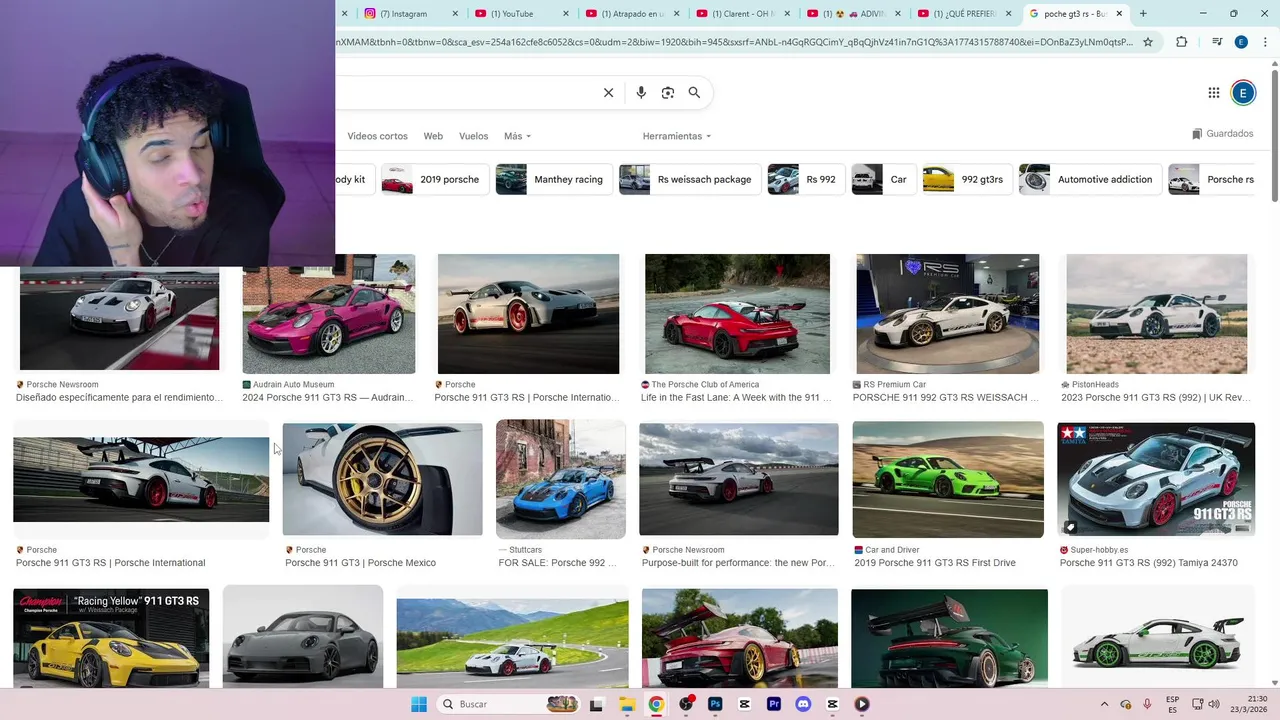Open the red Porsche Club of America image
Screen dimensions: 1280x720
tap(737, 314)
